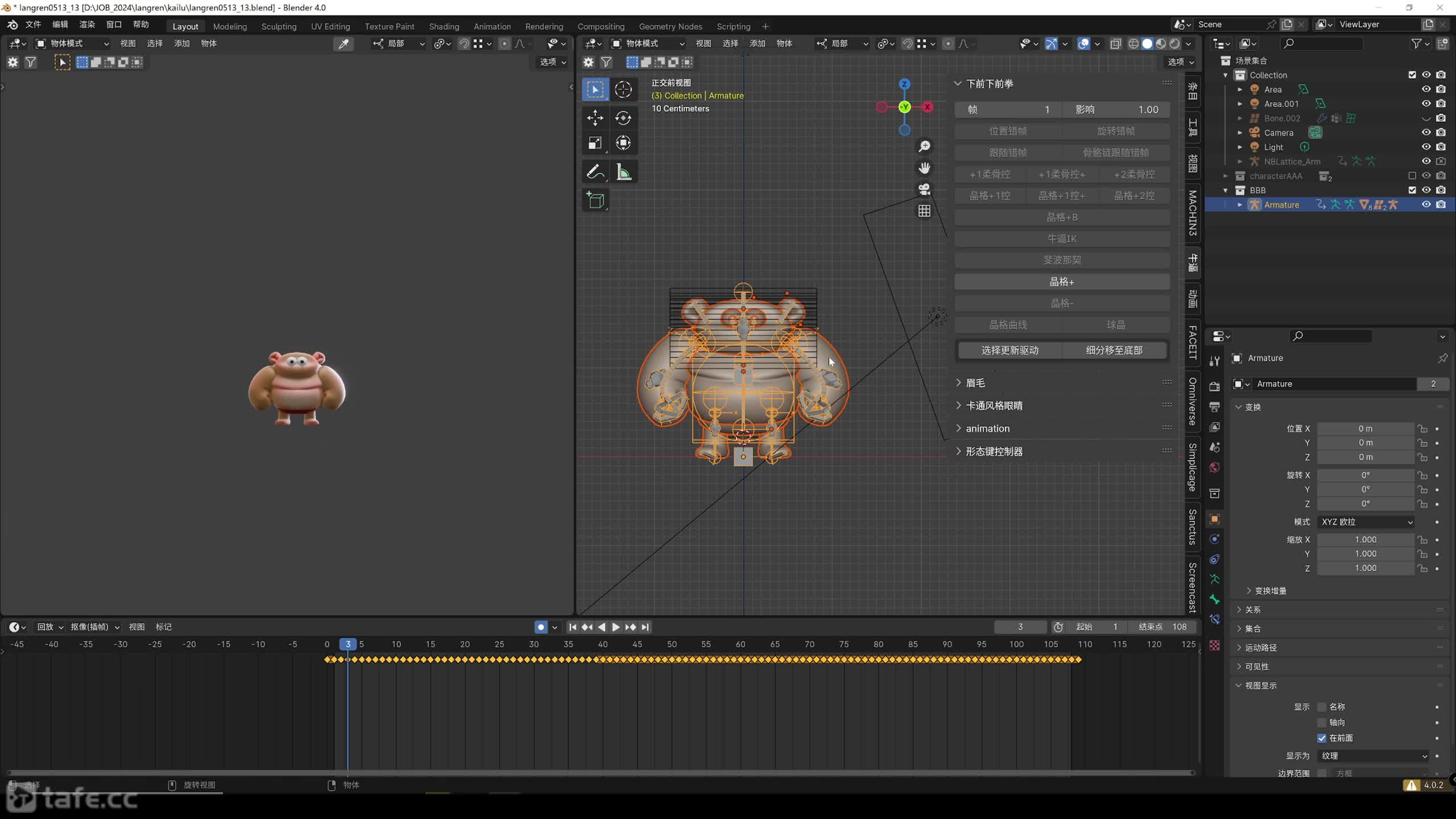Open the Geometry Nodes workspace tab
The width and height of the screenshot is (1456, 819).
click(671, 26)
